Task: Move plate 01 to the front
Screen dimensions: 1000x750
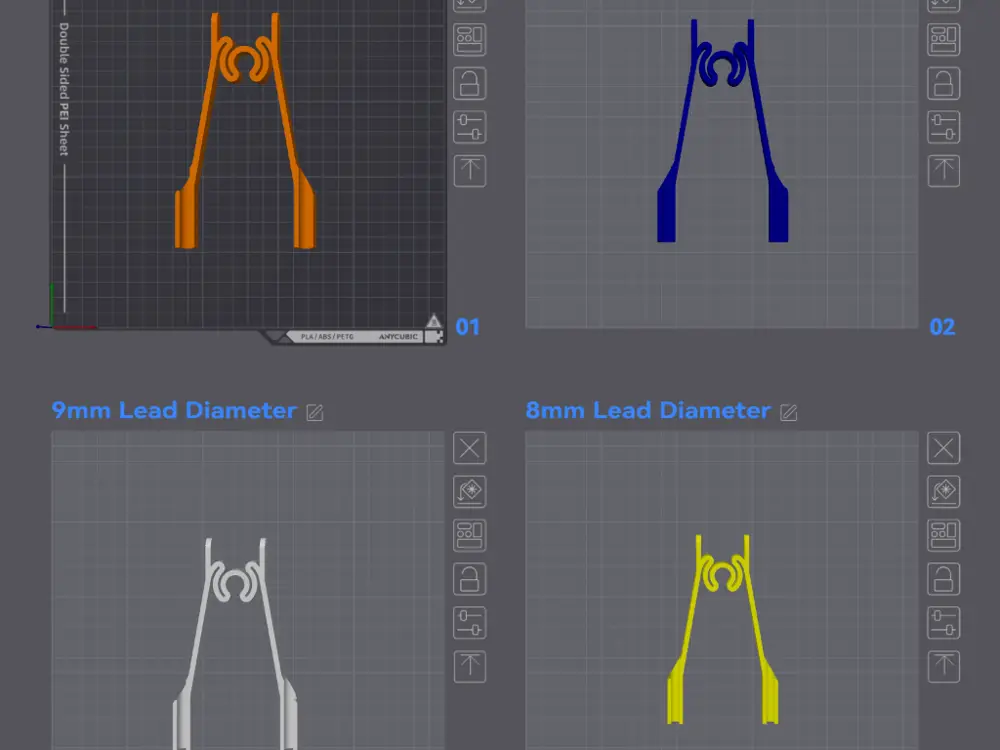Action: [469, 171]
